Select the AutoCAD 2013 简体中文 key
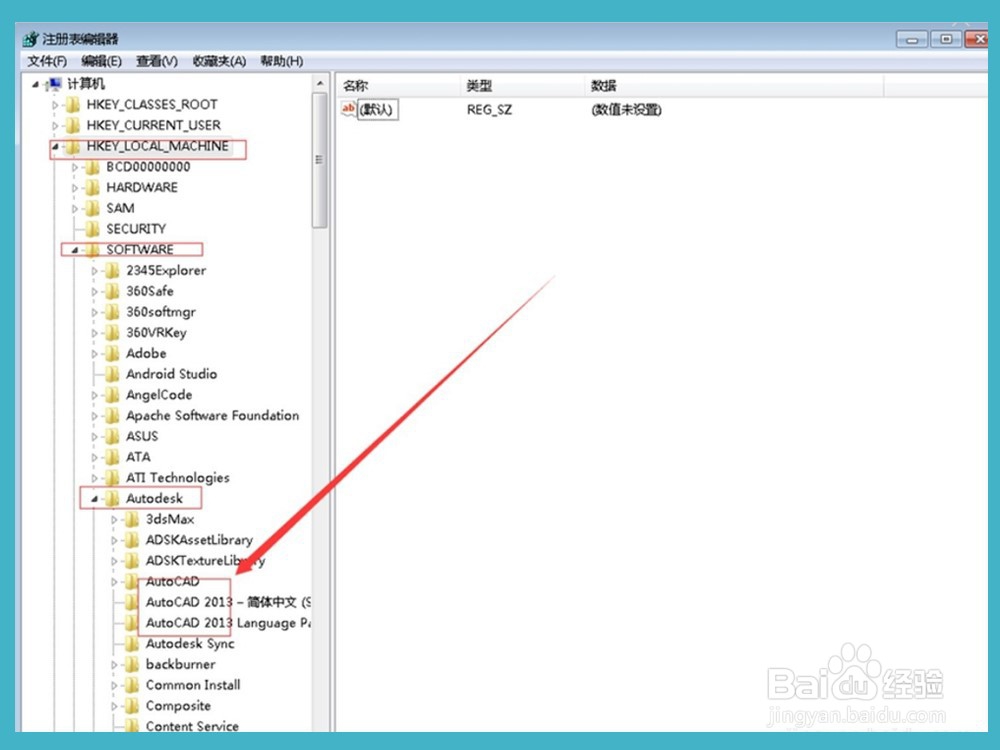 click(x=228, y=602)
